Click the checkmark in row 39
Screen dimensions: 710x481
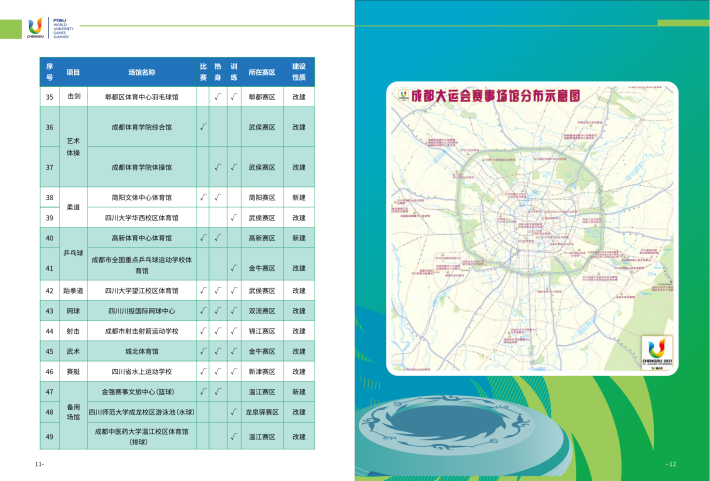[232, 217]
